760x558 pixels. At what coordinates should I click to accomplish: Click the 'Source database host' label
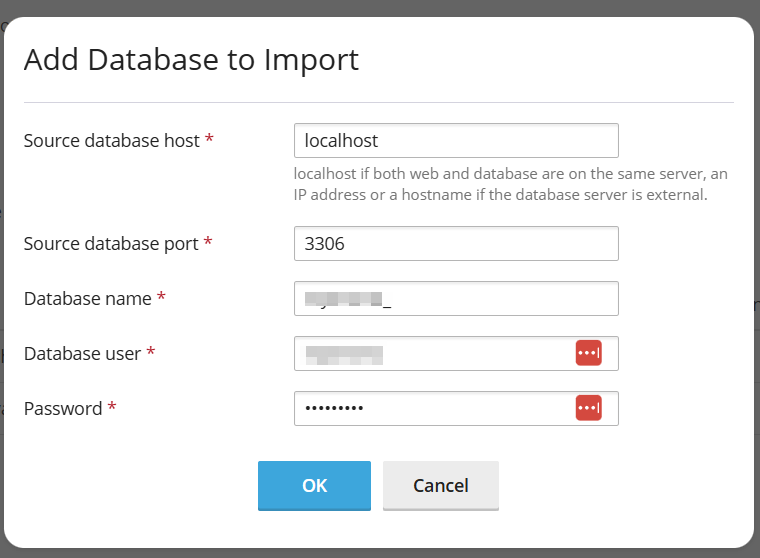tap(111, 141)
